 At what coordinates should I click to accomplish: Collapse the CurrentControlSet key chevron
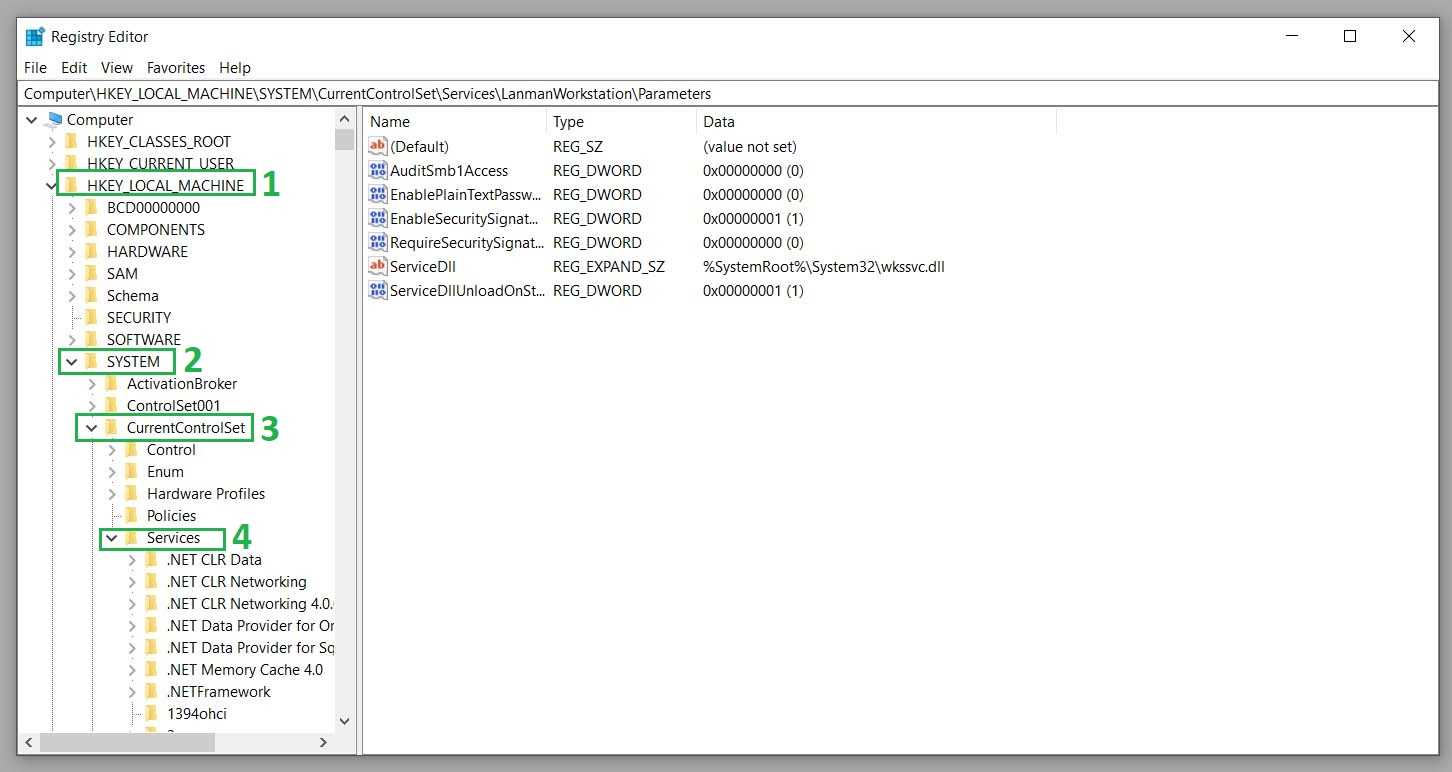(x=92, y=428)
